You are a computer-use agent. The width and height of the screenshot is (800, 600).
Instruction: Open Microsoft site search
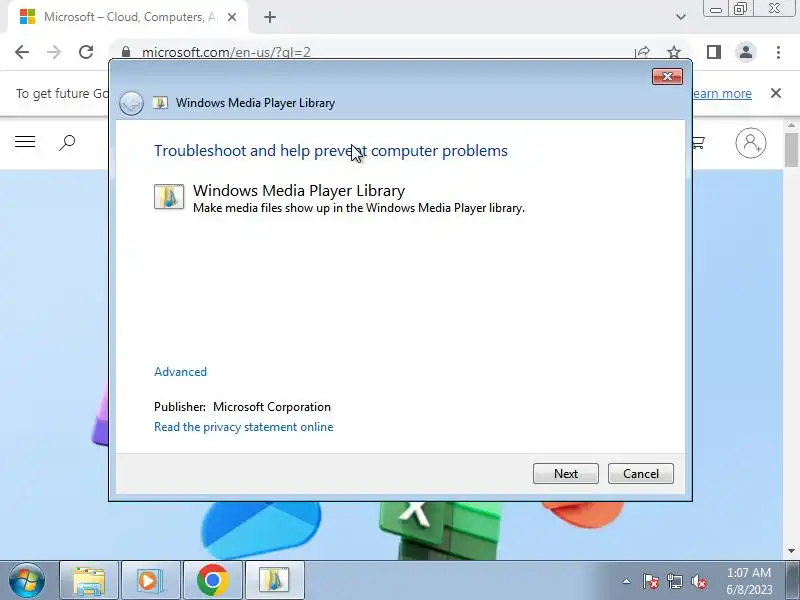pos(67,142)
